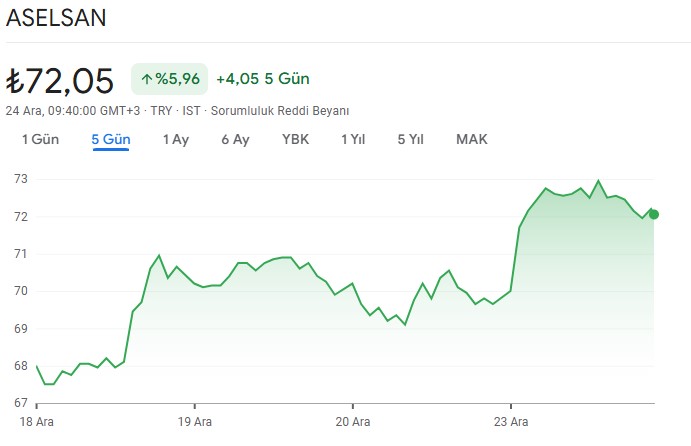Open the YBK year-to-date tab
The image size is (691, 446).
pyautogui.click(x=295, y=139)
